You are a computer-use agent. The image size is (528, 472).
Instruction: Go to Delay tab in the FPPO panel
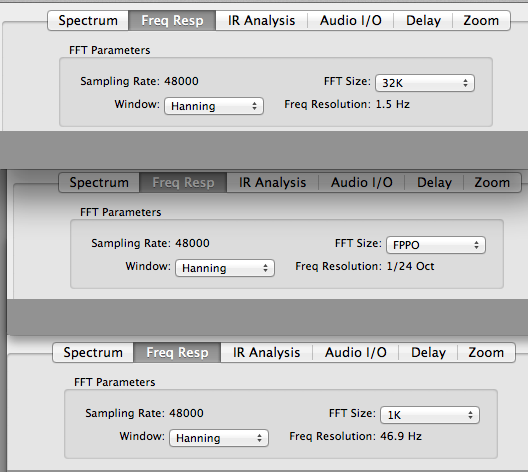coord(434,182)
